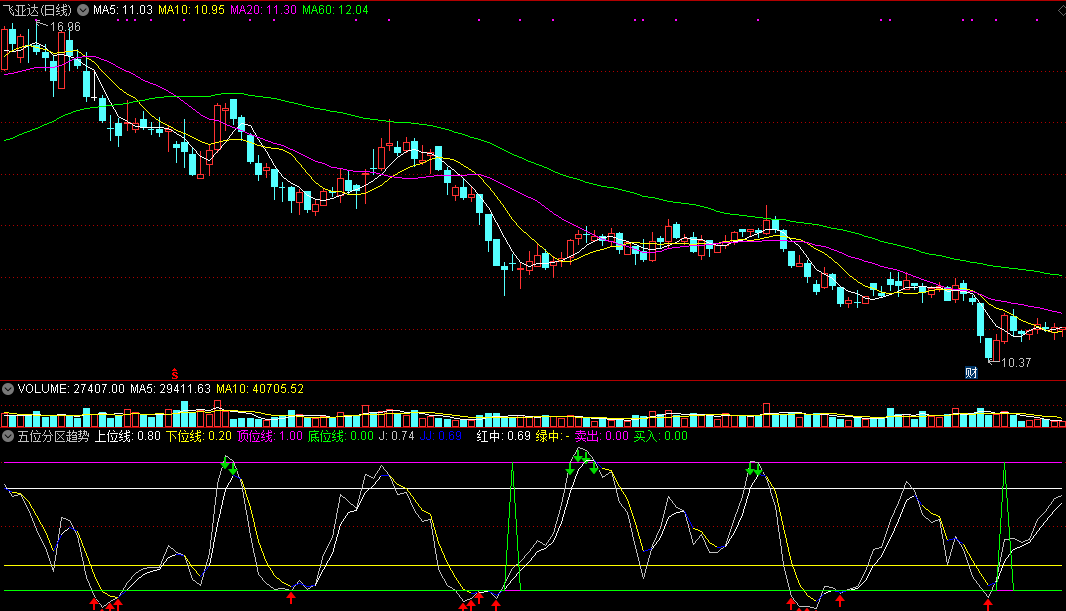
Task: Click the VOLUME: 27407.00 label
Action: 71,389
